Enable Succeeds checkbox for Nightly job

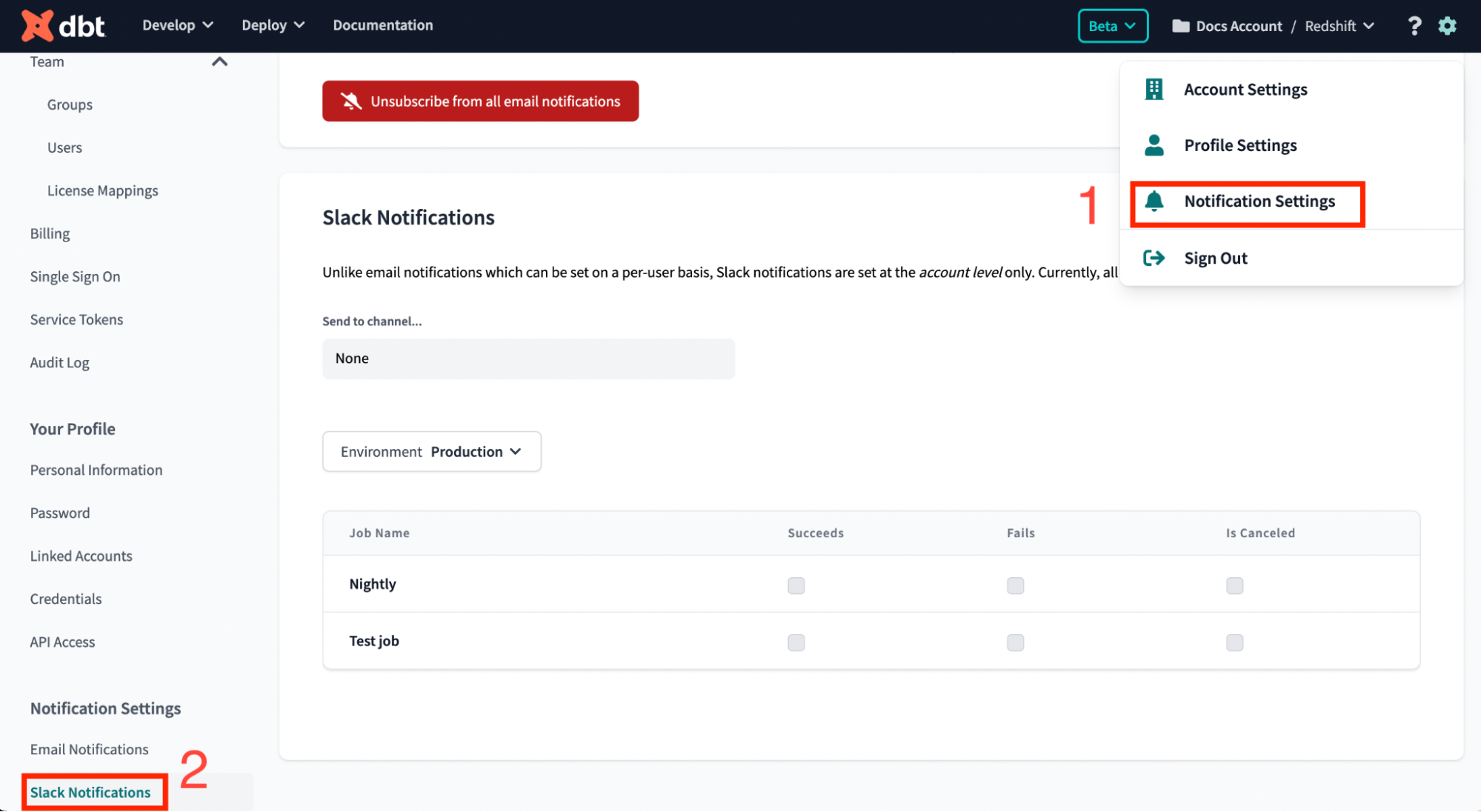796,585
